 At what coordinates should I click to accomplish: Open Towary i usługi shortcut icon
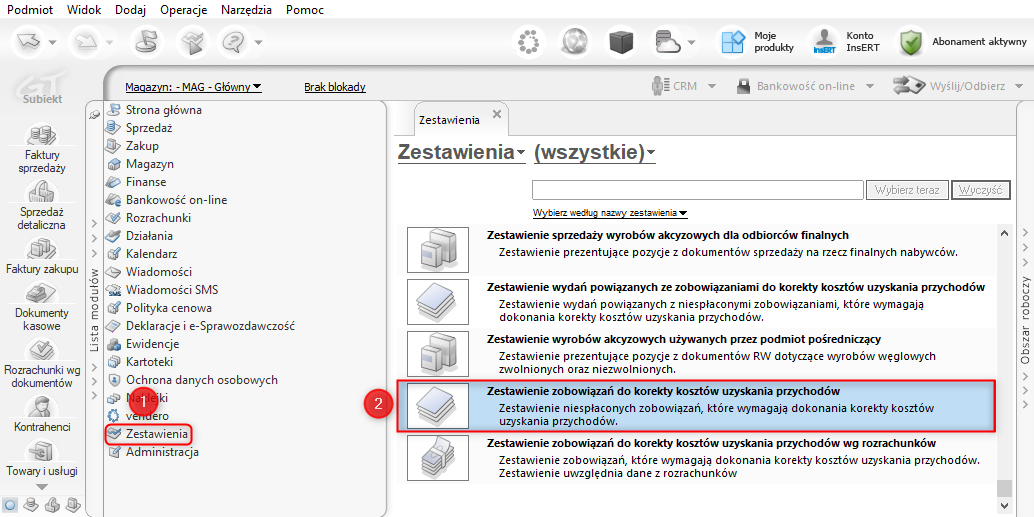42,452
